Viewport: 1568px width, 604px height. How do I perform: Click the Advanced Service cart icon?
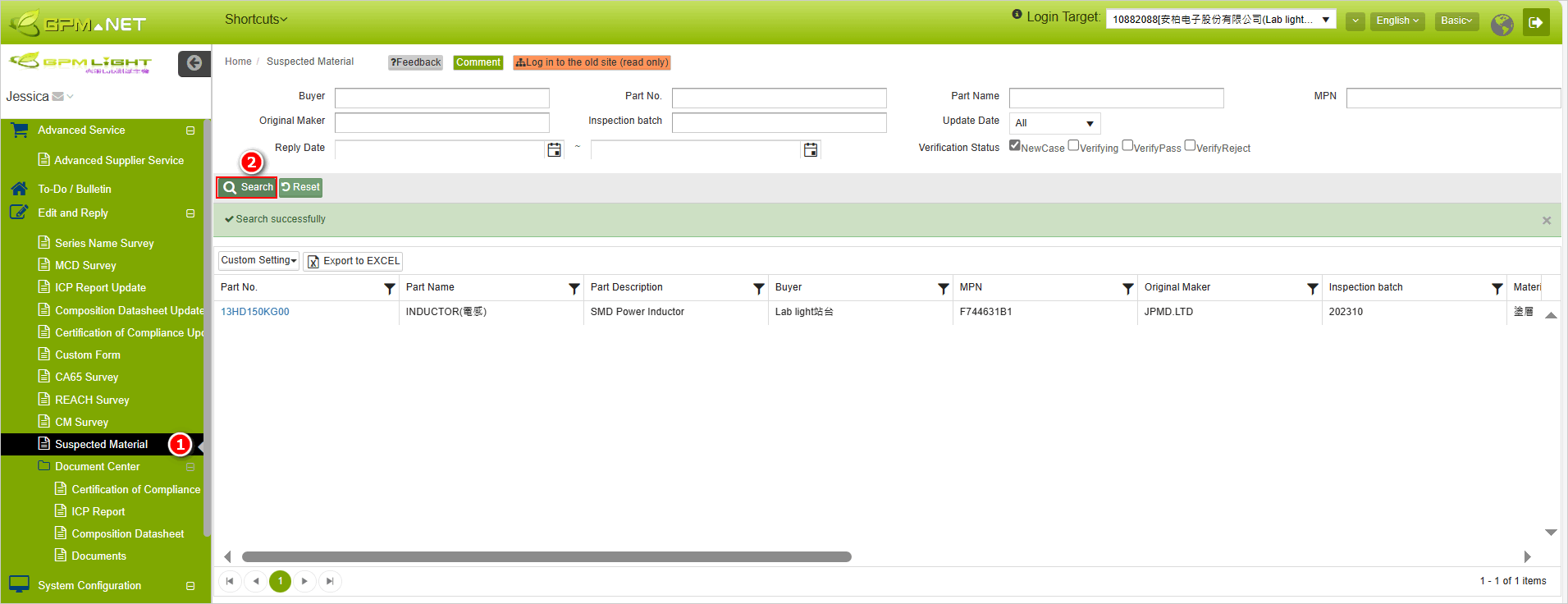click(20, 130)
